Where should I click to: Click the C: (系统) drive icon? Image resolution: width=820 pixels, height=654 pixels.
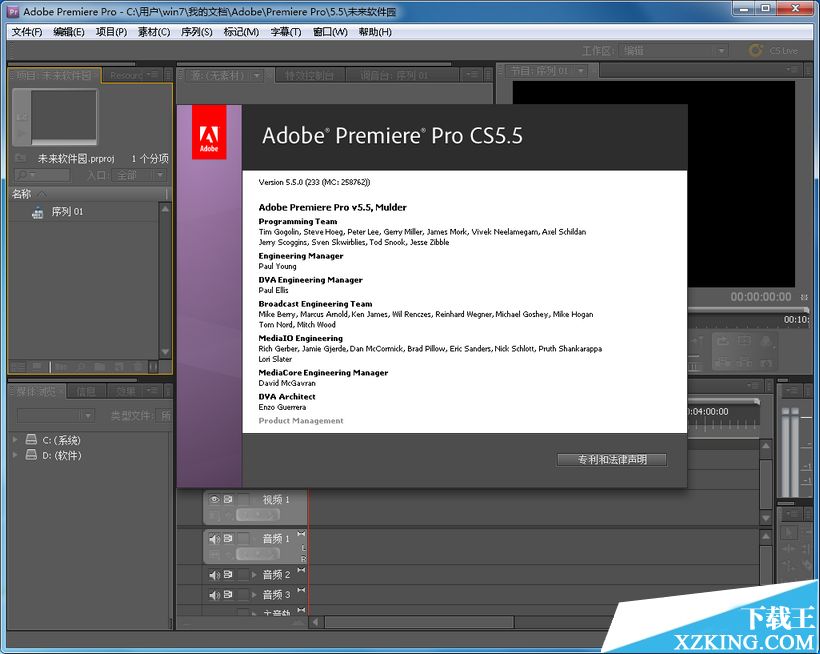pos(31,440)
